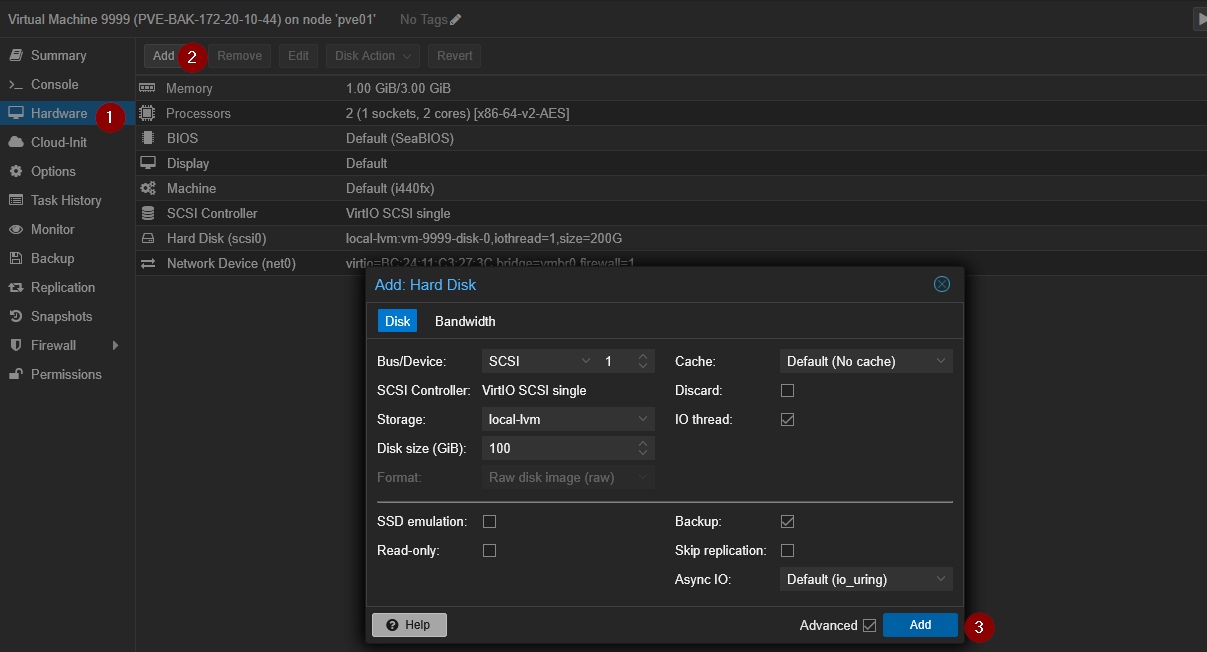The image size is (1207, 652).
Task: Switch to the Bandwidth tab
Action: 465,322
